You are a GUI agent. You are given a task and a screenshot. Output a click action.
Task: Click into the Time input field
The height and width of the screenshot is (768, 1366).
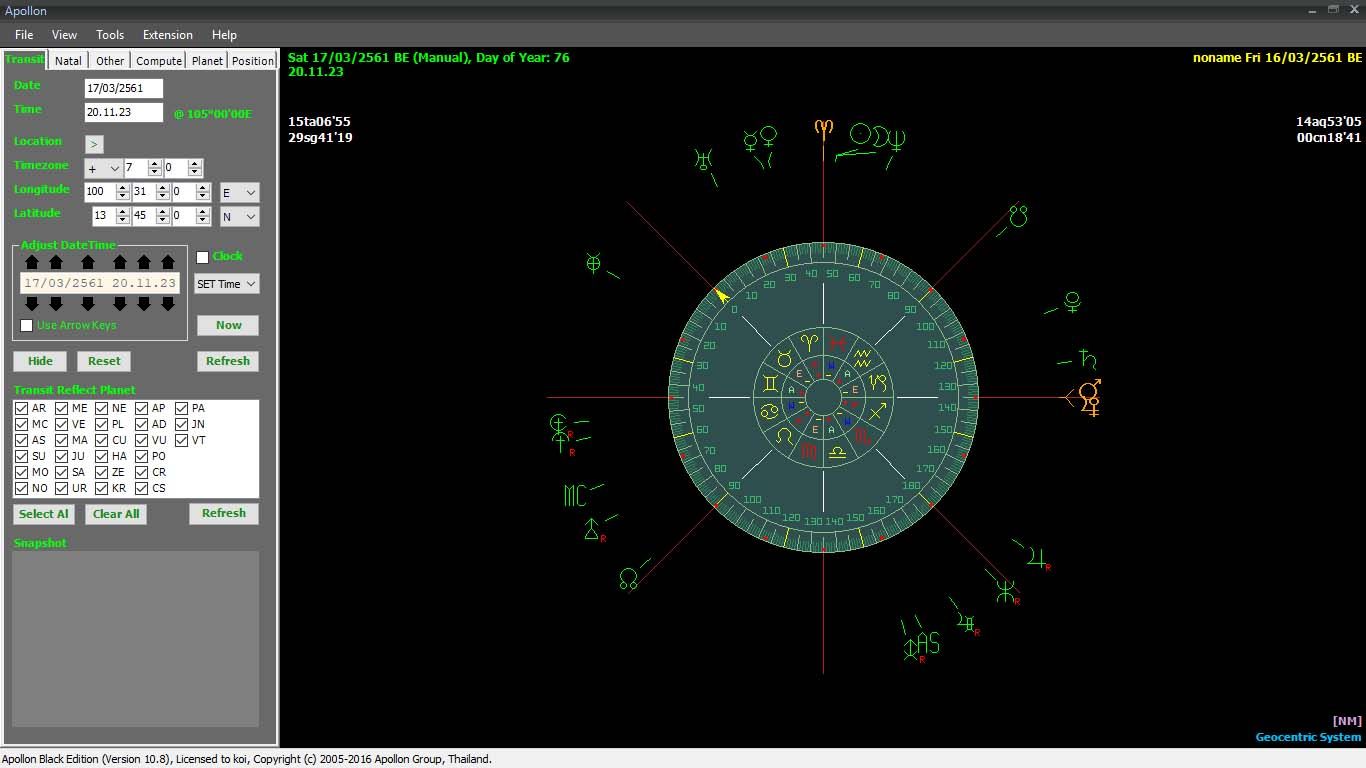point(123,112)
